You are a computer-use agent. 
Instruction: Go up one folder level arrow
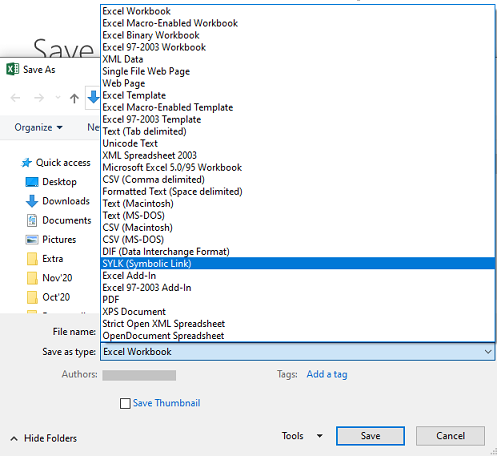(74, 98)
